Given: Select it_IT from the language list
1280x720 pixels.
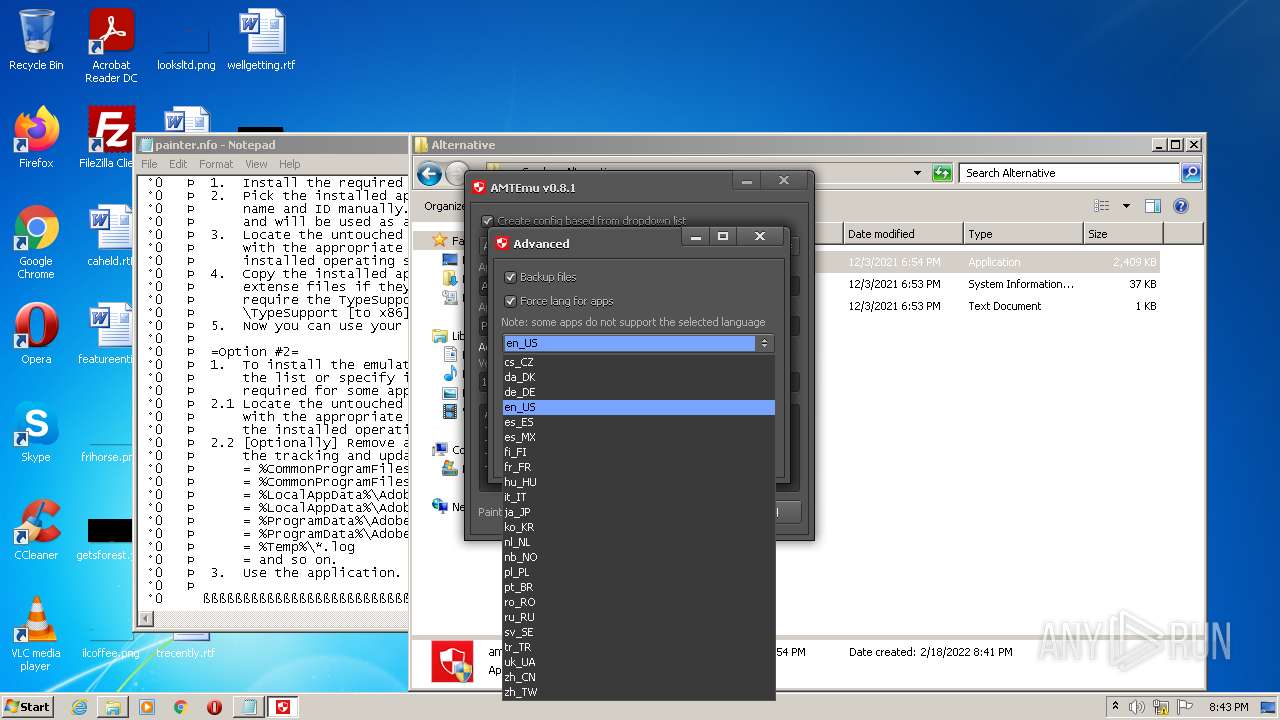Looking at the screenshot, I should [638, 497].
